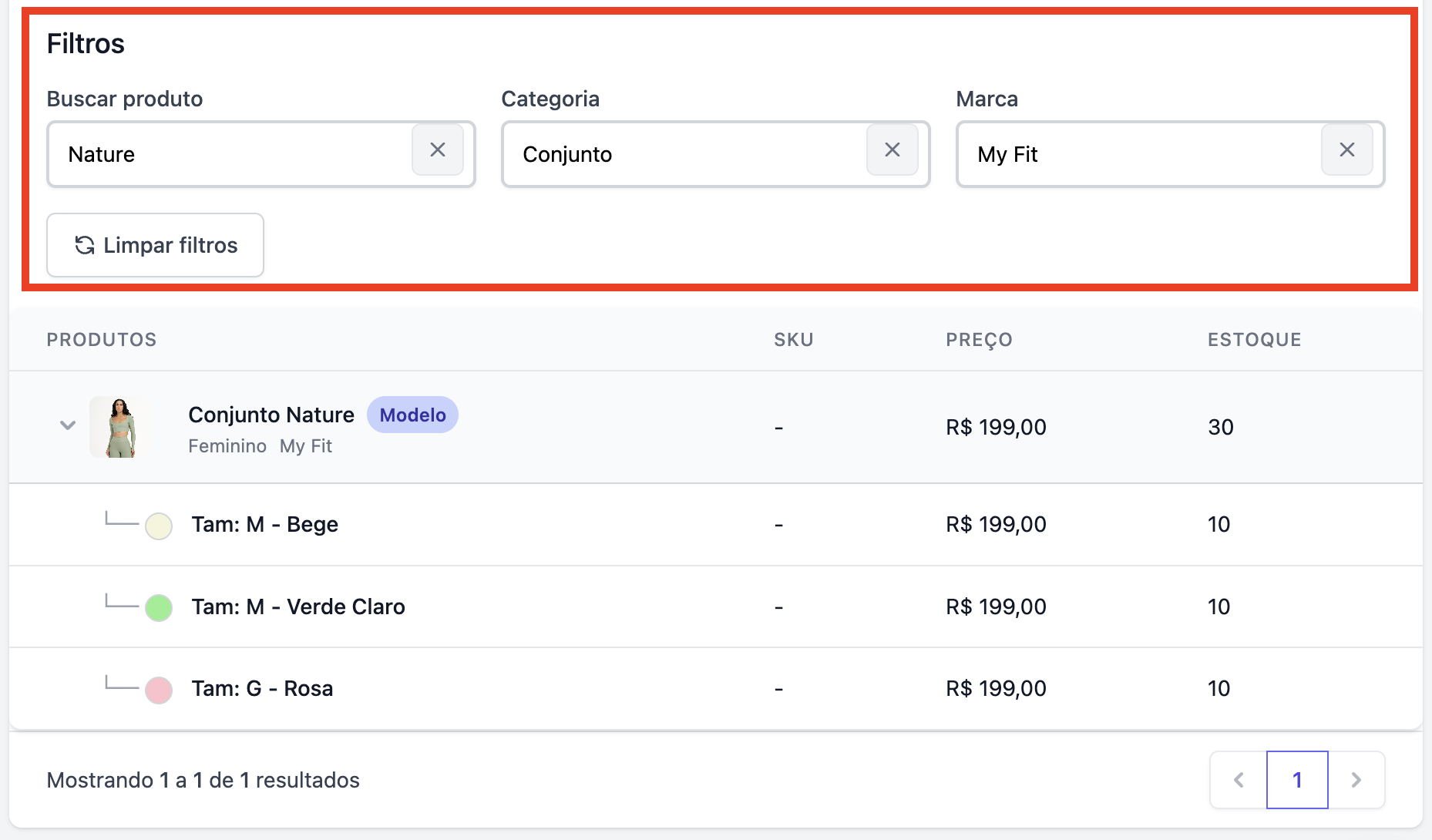Focus the Buscar produto input field
This screenshot has width=1432, height=840.
(231, 155)
